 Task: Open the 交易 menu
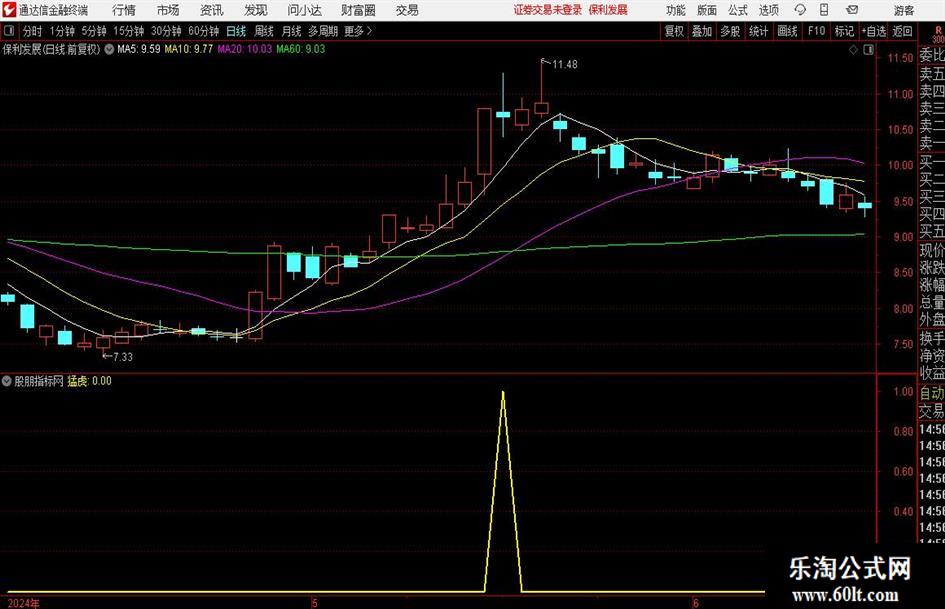(x=407, y=10)
